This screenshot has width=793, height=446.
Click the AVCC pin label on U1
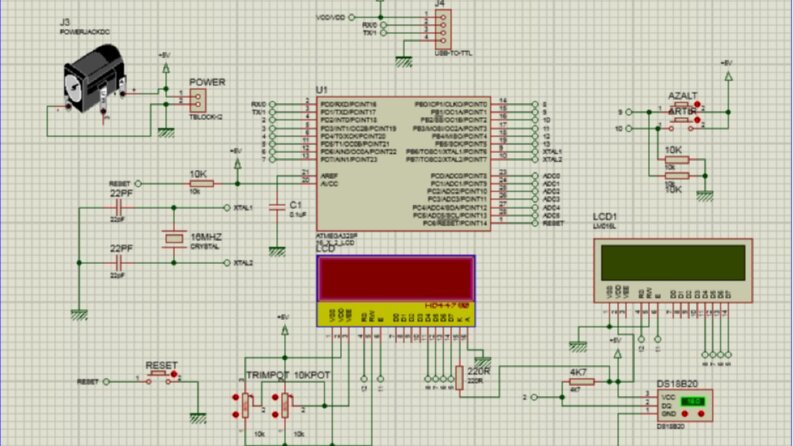[329, 184]
